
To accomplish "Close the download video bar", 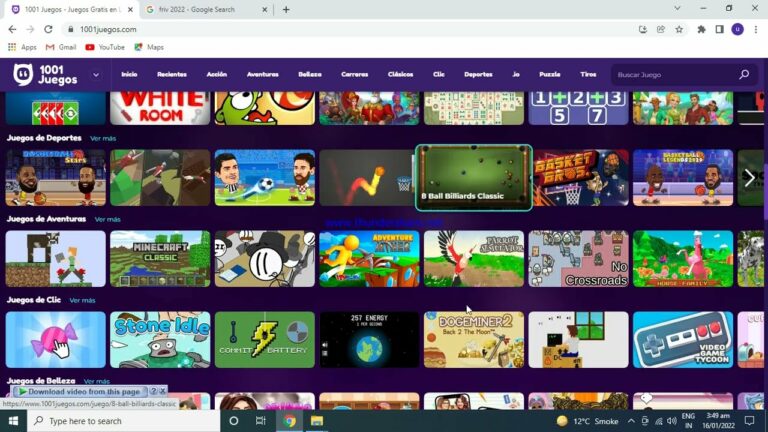I will pyautogui.click(x=163, y=391).
